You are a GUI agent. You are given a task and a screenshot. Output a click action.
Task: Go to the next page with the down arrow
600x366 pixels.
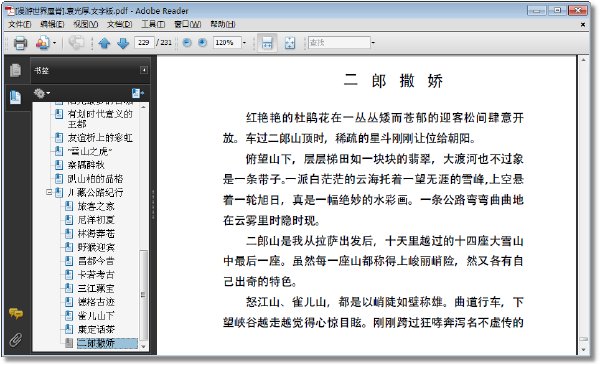coord(123,43)
